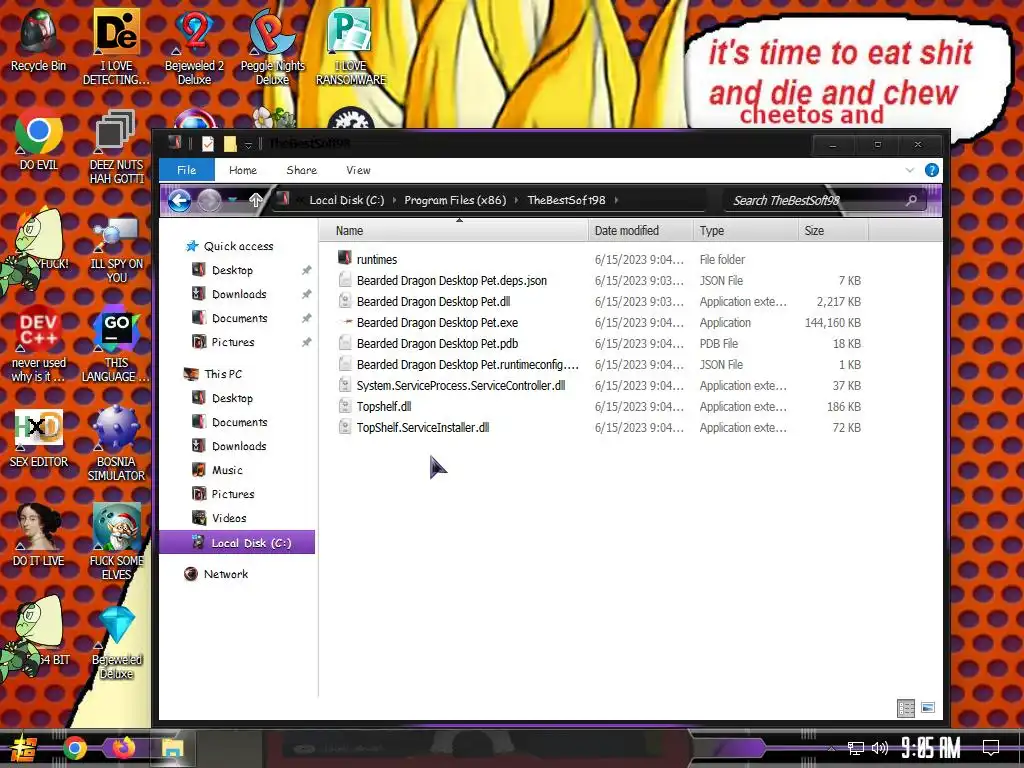
Task: Open the File ribbon tab
Action: click(187, 170)
